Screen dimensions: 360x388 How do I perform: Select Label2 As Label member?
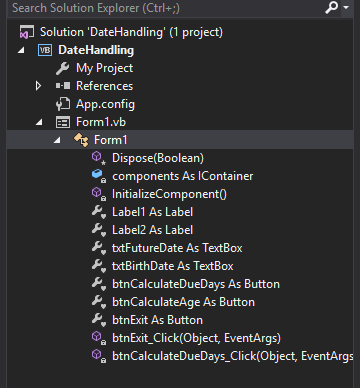pyautogui.click(x=152, y=230)
